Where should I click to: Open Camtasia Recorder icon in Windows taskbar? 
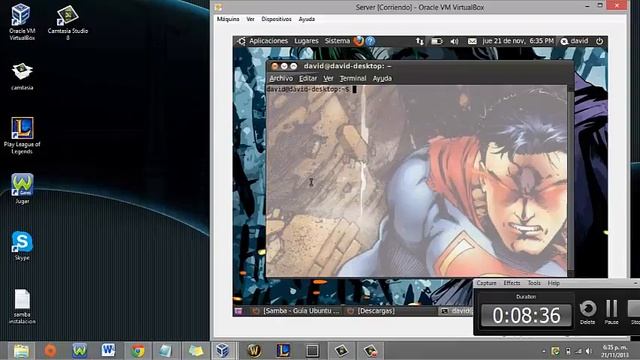pos(370,351)
